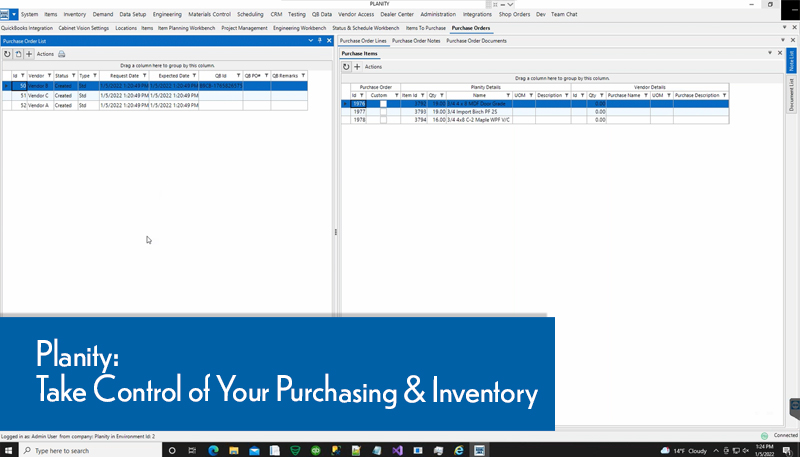
Task: Sort by the QB PO# column header
Action: click(253, 75)
